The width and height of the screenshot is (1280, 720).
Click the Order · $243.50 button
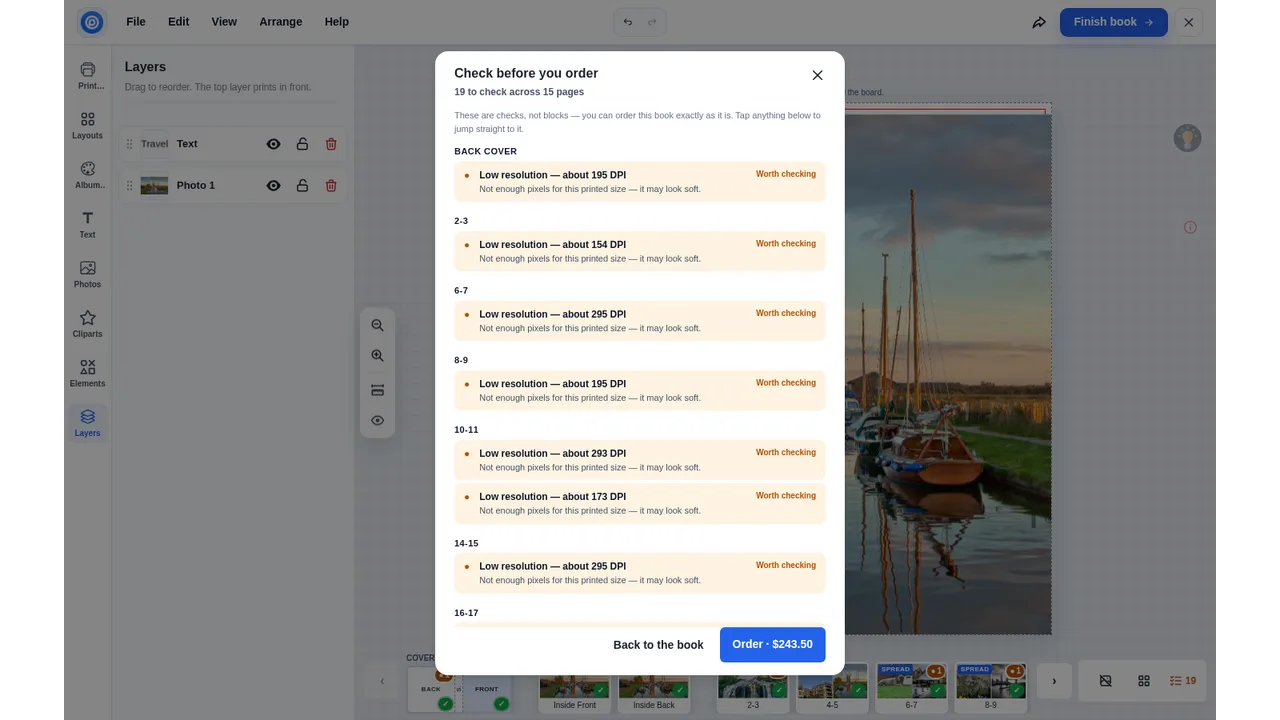coord(772,645)
